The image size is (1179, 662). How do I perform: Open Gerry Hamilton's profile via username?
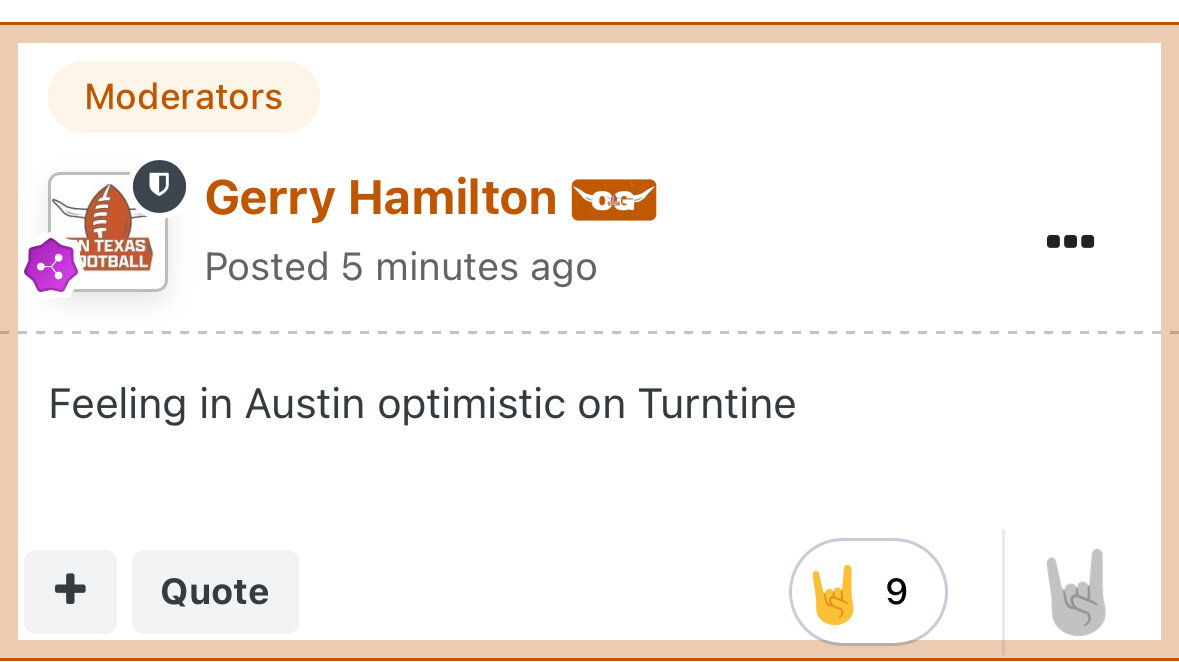click(x=380, y=198)
